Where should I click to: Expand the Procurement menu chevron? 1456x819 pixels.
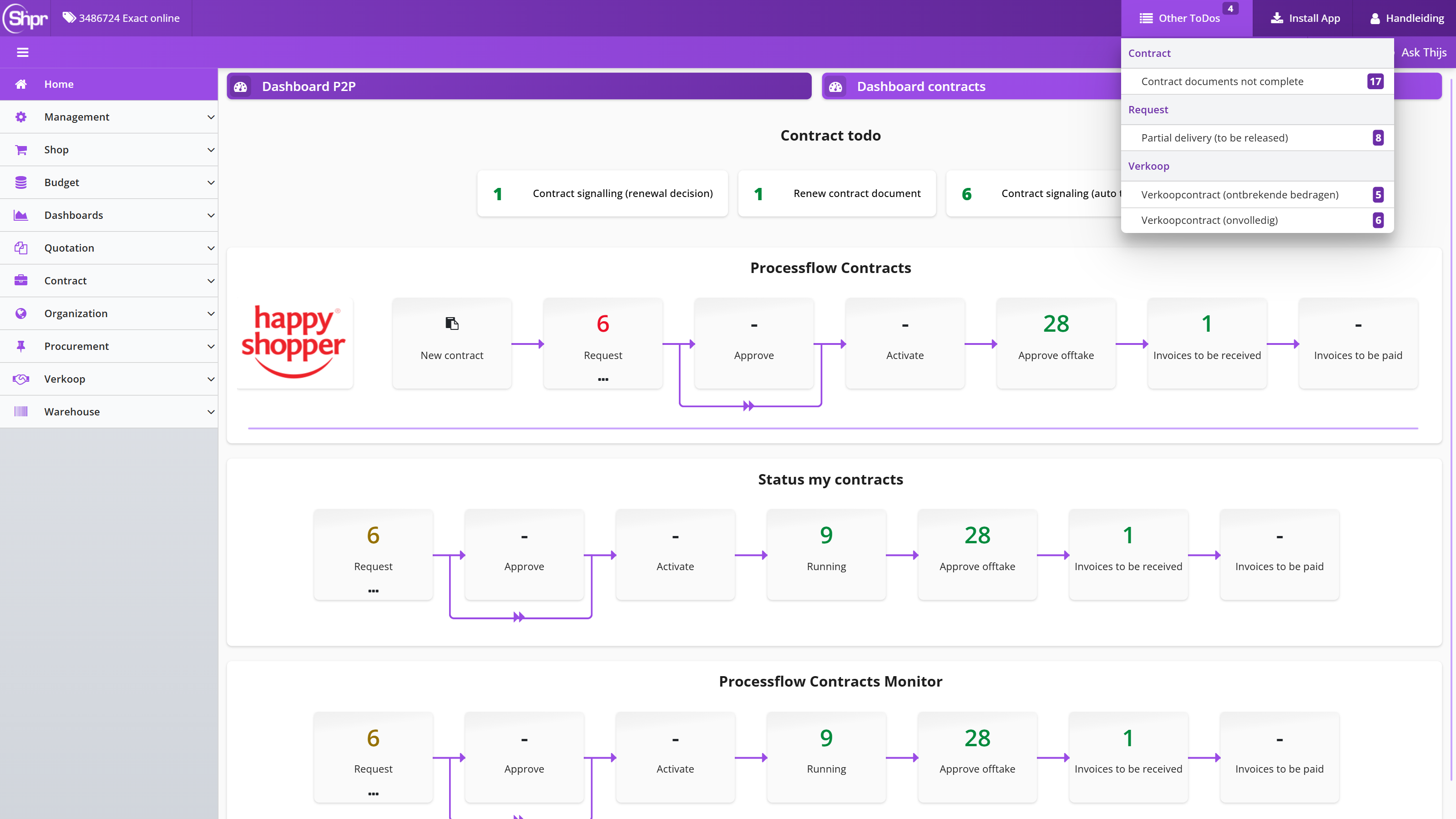pos(211,346)
